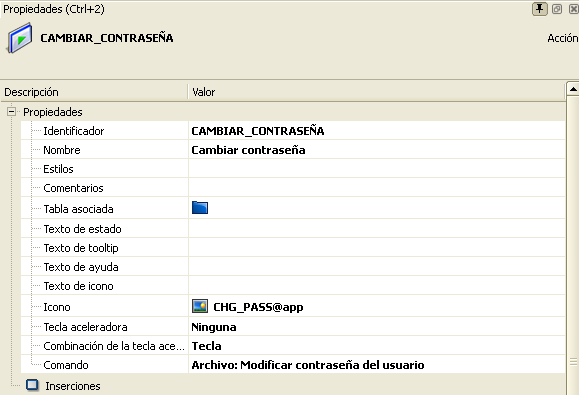579x395 pixels.
Task: Click the Nombre value Cambiar contraseña
Action: click(x=248, y=150)
